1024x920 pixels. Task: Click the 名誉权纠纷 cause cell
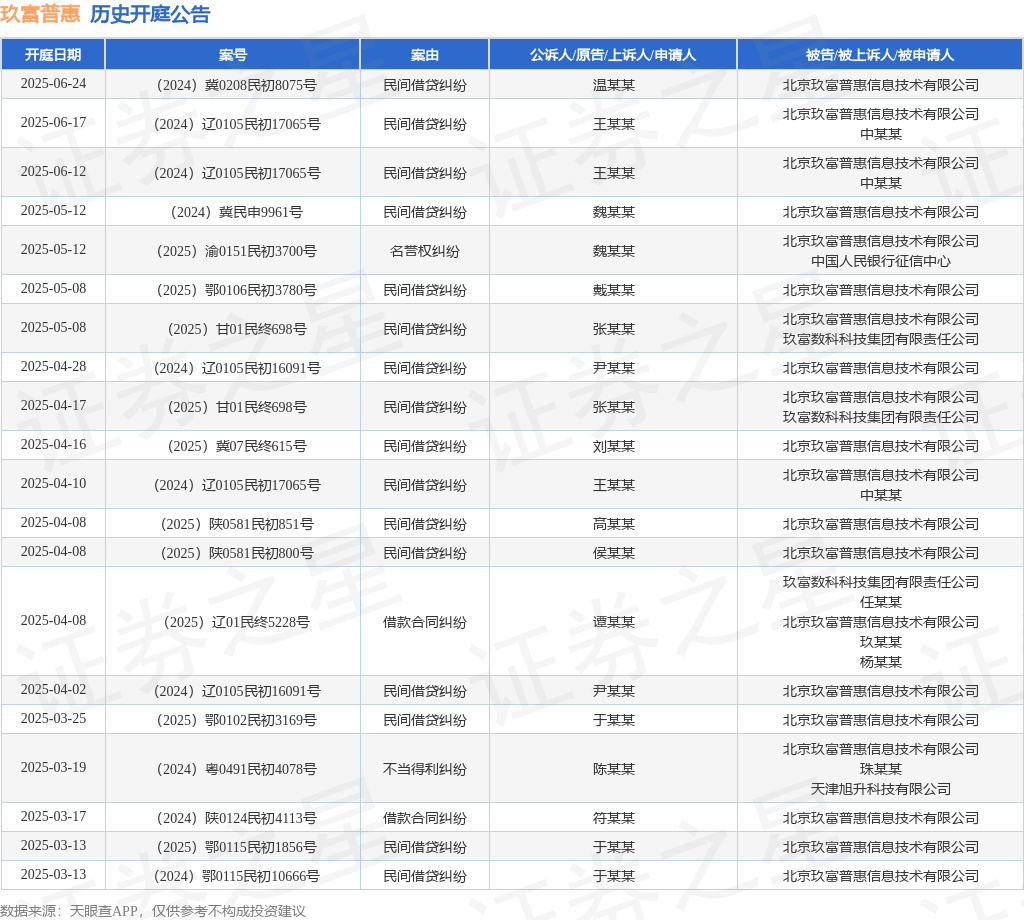pos(424,251)
